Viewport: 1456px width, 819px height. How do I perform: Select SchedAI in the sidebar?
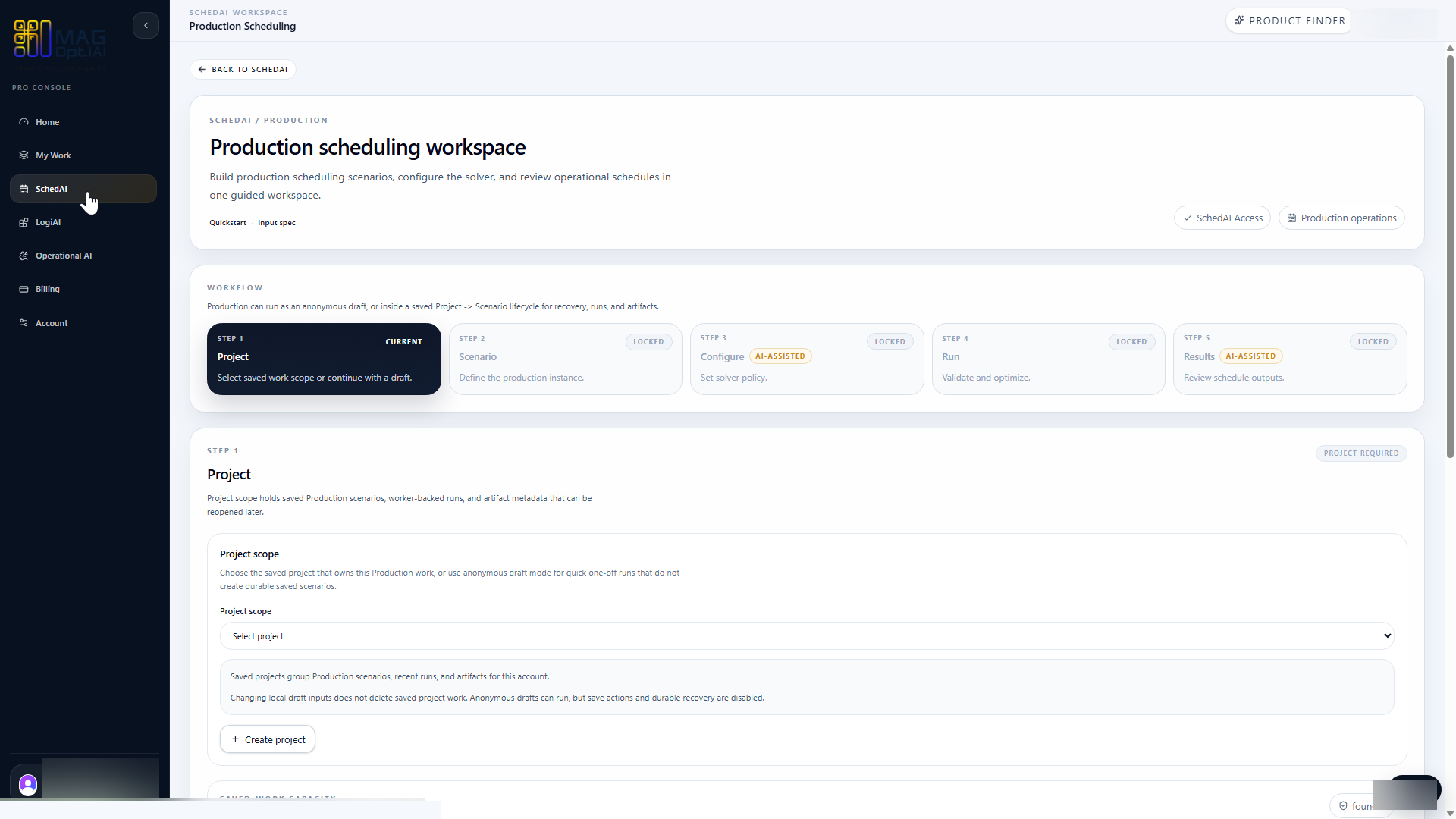[x=83, y=189]
